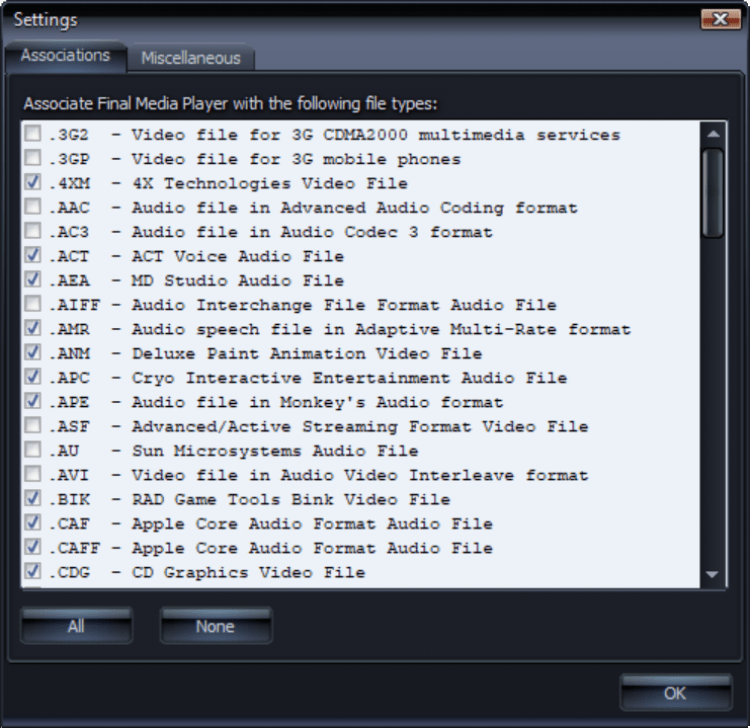Enable the .3G2 file association checkbox
Viewport: 750px width, 728px height.
tap(34, 135)
